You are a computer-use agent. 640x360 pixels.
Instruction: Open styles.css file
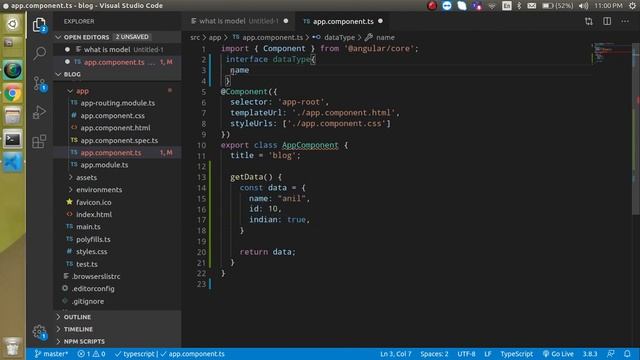click(118, 252)
